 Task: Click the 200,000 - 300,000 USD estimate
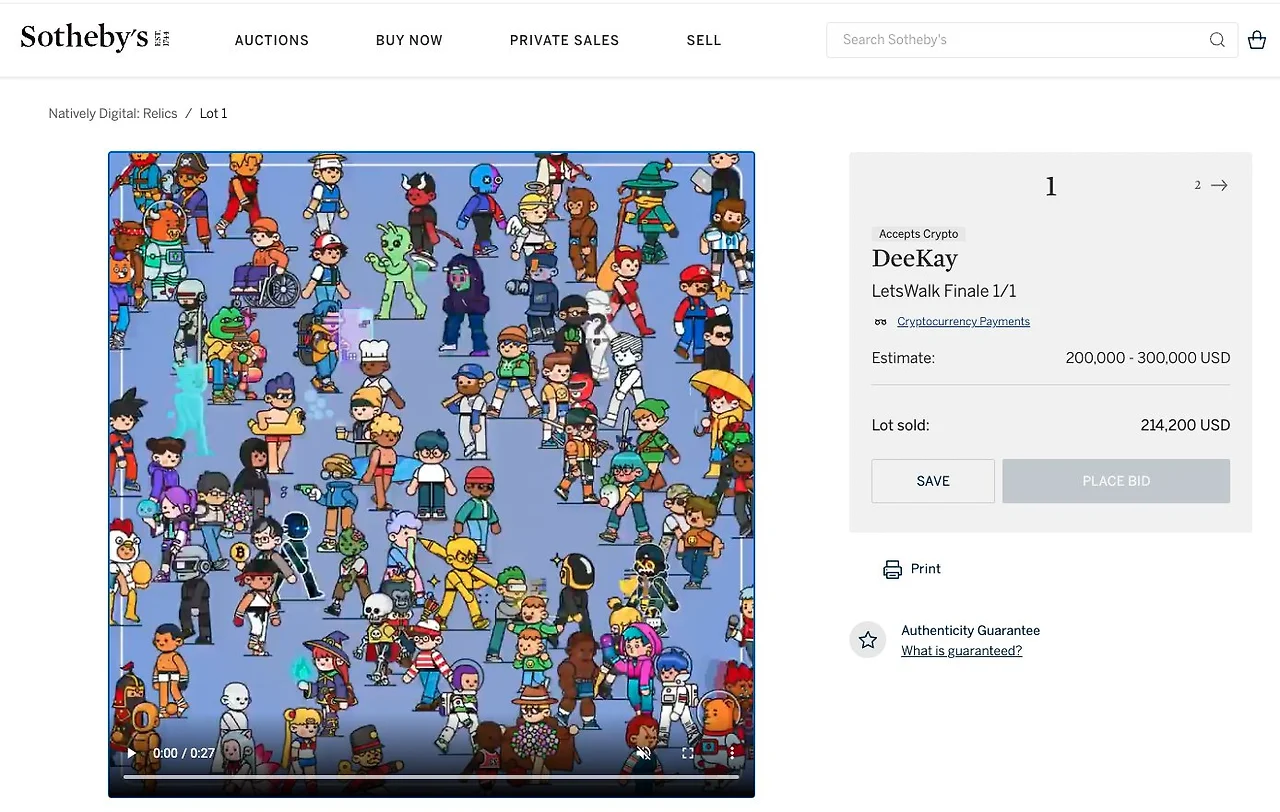1148,358
